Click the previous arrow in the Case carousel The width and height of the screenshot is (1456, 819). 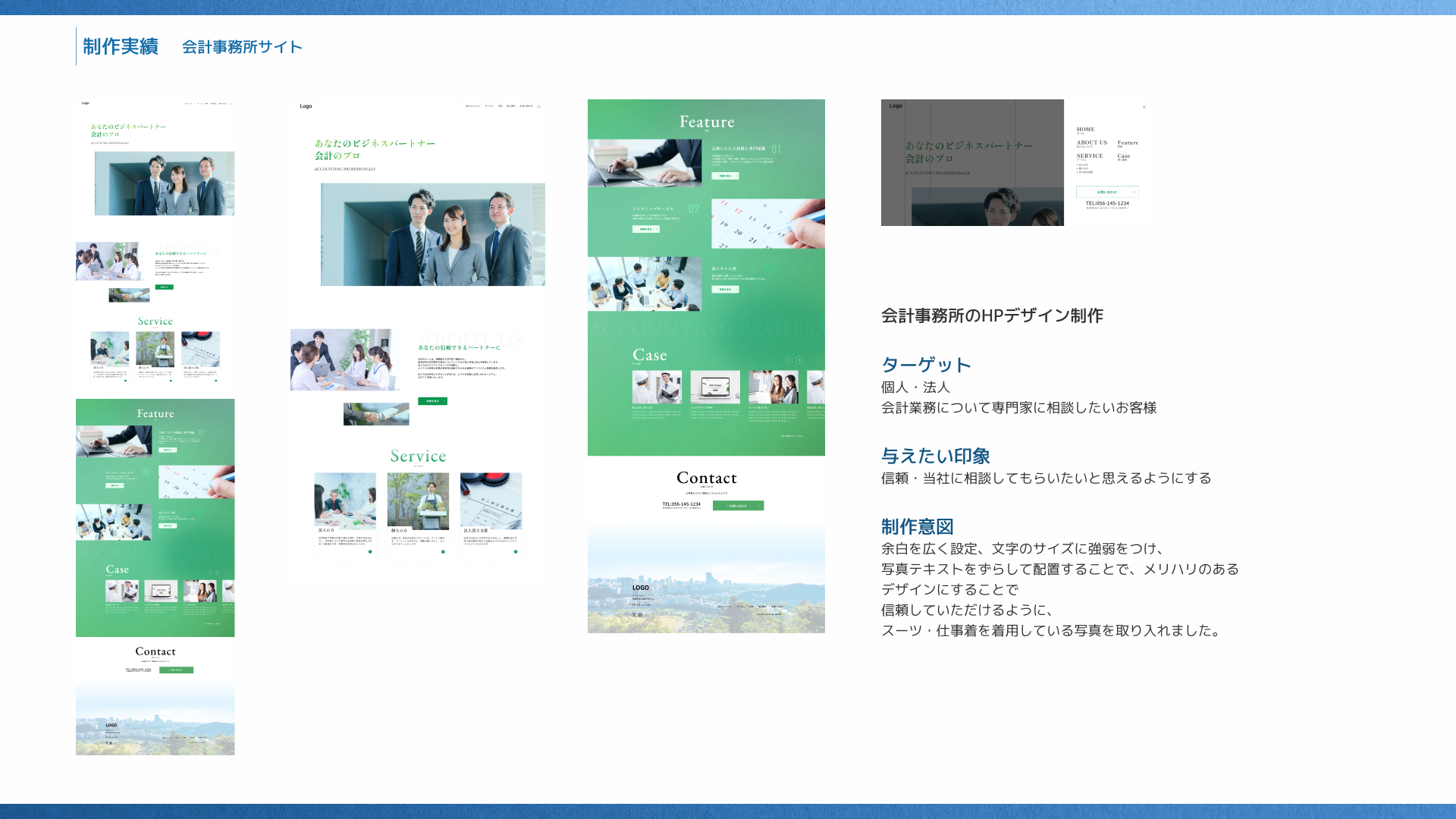point(789,360)
